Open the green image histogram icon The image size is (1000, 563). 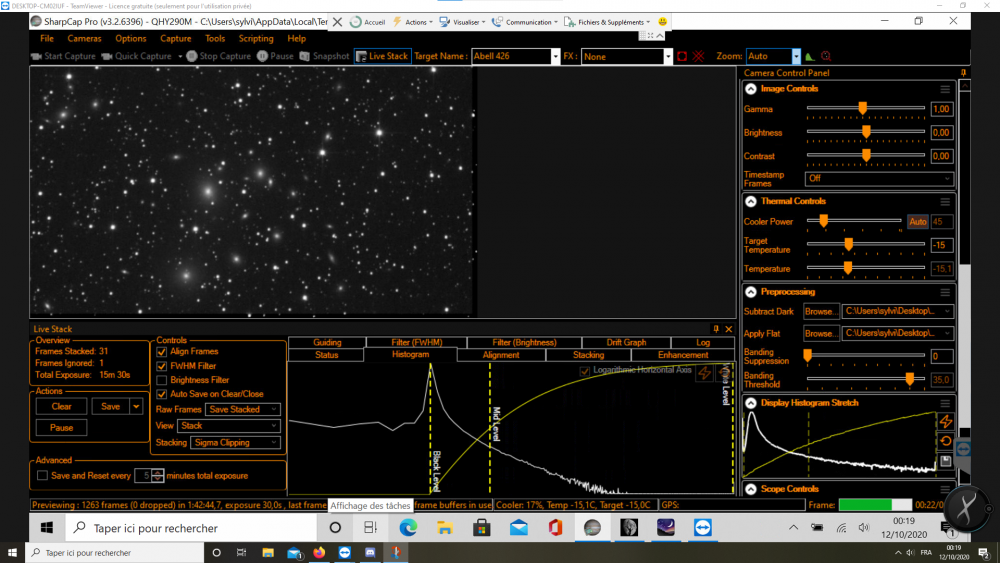click(810, 56)
